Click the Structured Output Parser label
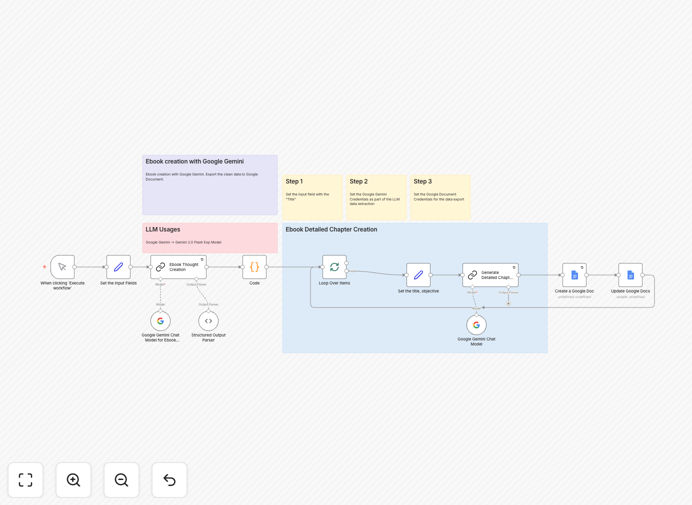 (x=208, y=337)
